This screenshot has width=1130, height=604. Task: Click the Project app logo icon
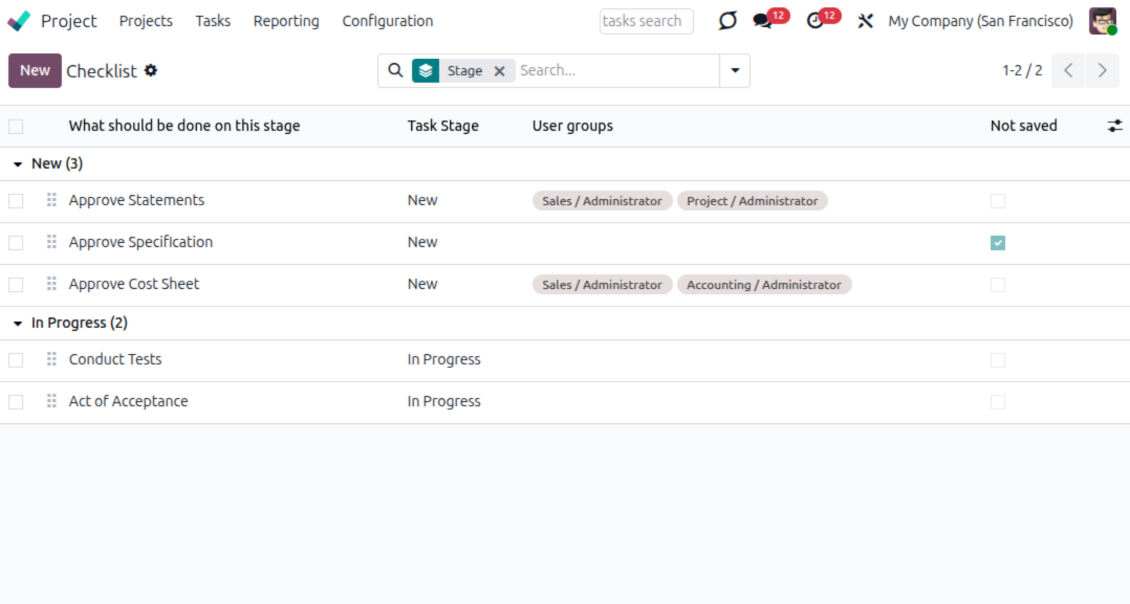(19, 21)
